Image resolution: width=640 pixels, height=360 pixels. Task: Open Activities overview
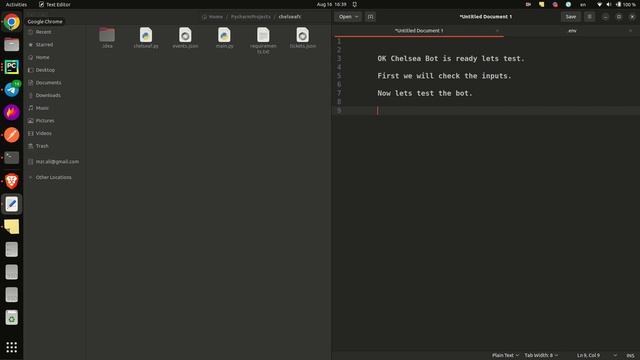16,4
